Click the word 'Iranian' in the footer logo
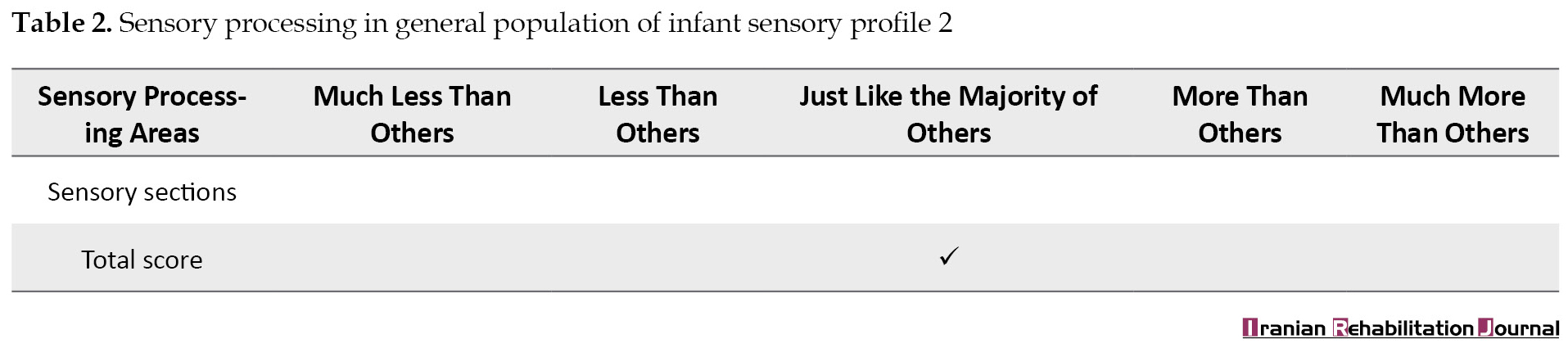This screenshot has width=1568, height=357. pyautogui.click(x=1284, y=328)
